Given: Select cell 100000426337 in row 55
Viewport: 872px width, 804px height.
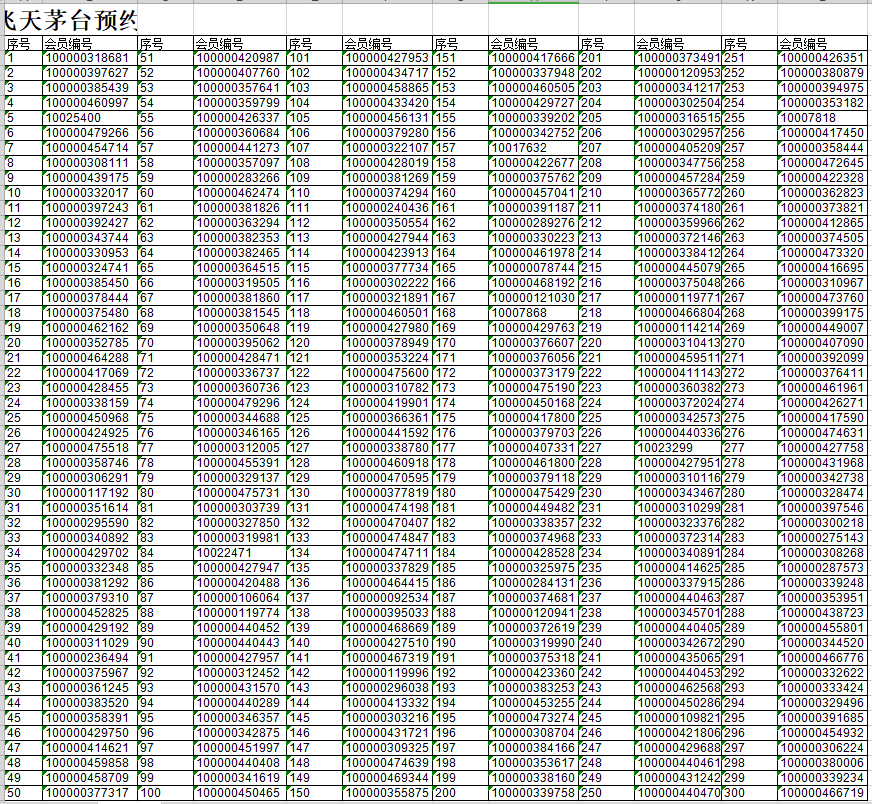Looking at the screenshot, I should pos(240,118).
